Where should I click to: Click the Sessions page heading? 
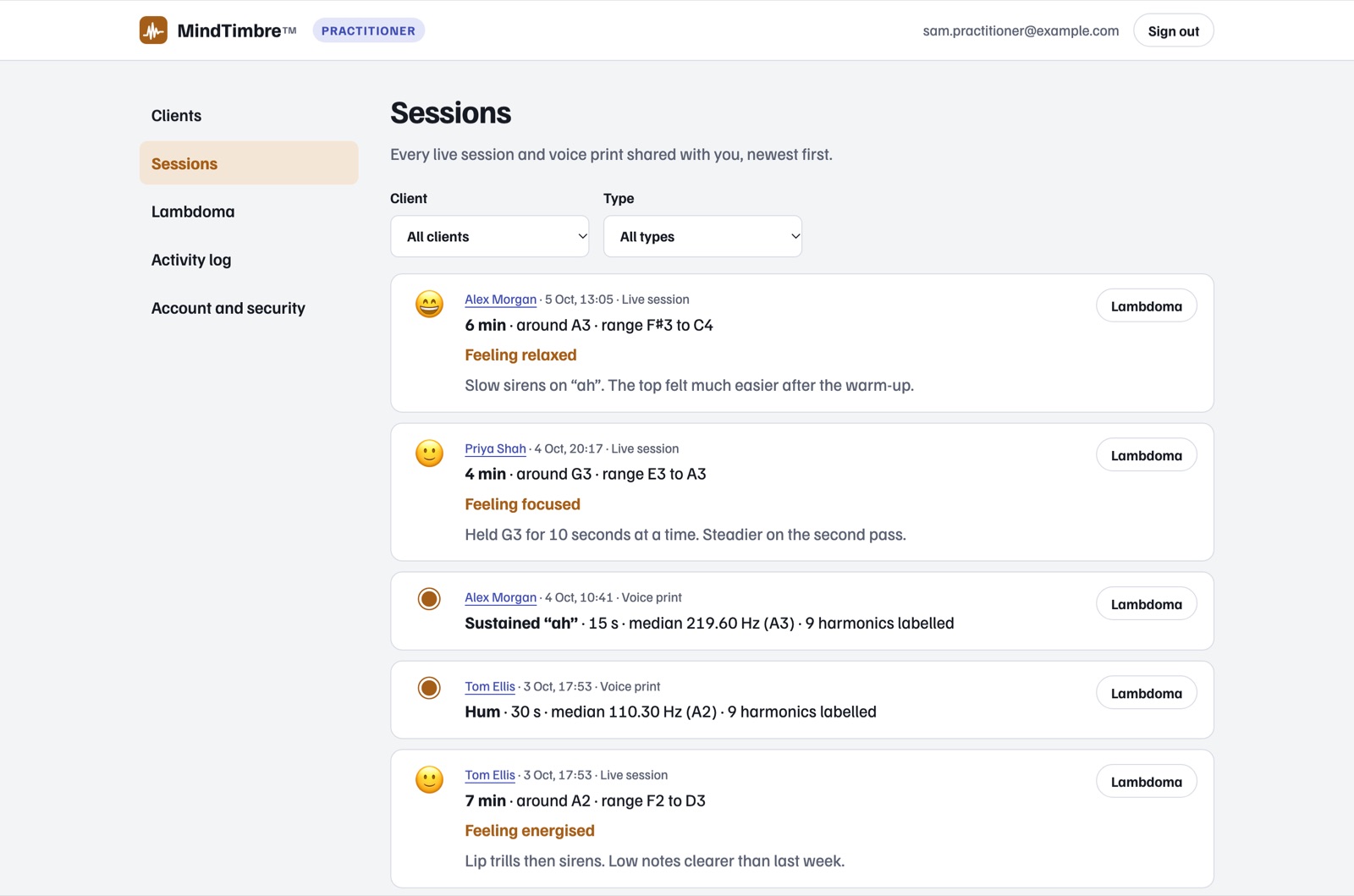click(450, 113)
